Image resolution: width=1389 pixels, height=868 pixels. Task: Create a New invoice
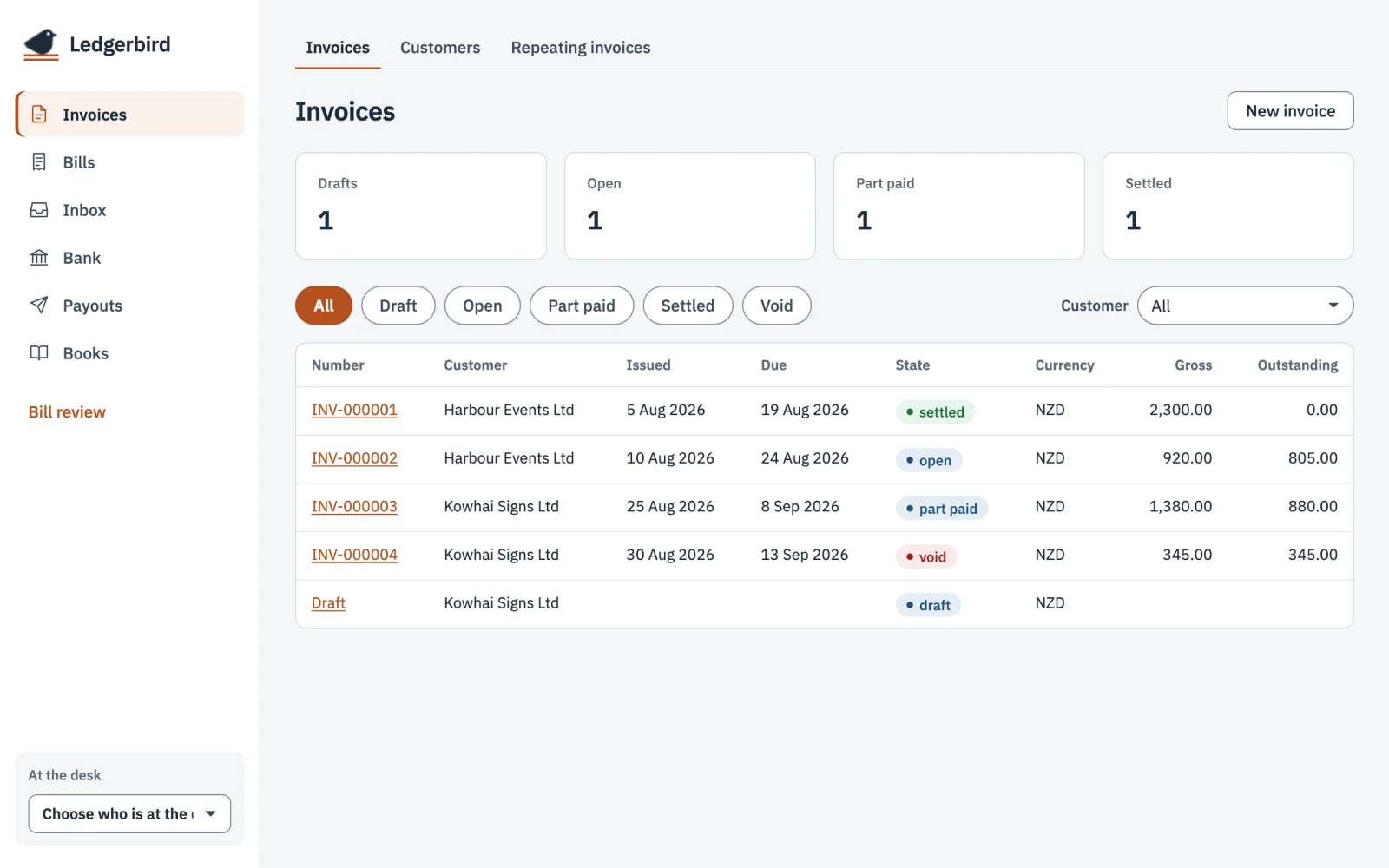point(1290,111)
